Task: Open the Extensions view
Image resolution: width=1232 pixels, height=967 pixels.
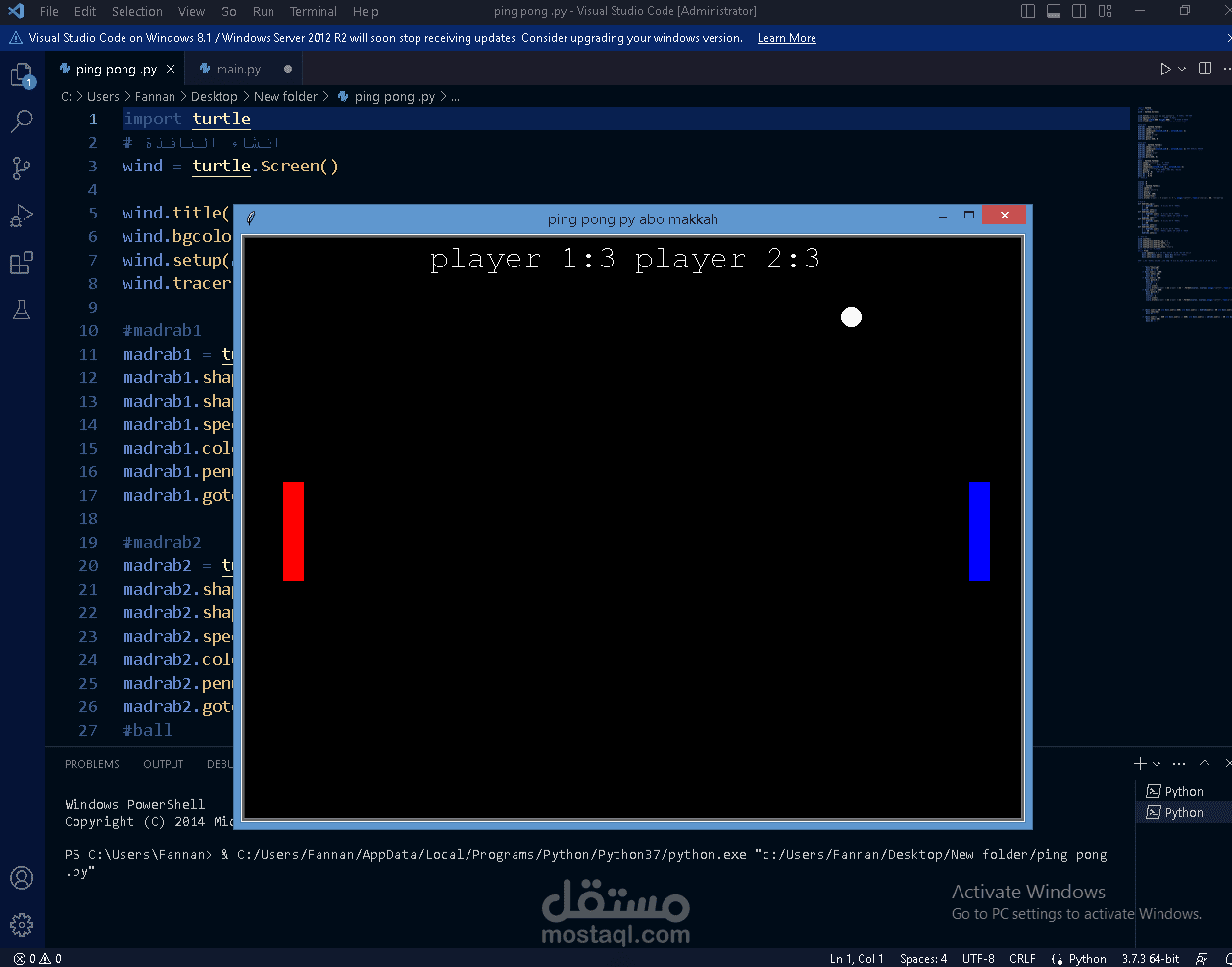Action: pos(22,263)
